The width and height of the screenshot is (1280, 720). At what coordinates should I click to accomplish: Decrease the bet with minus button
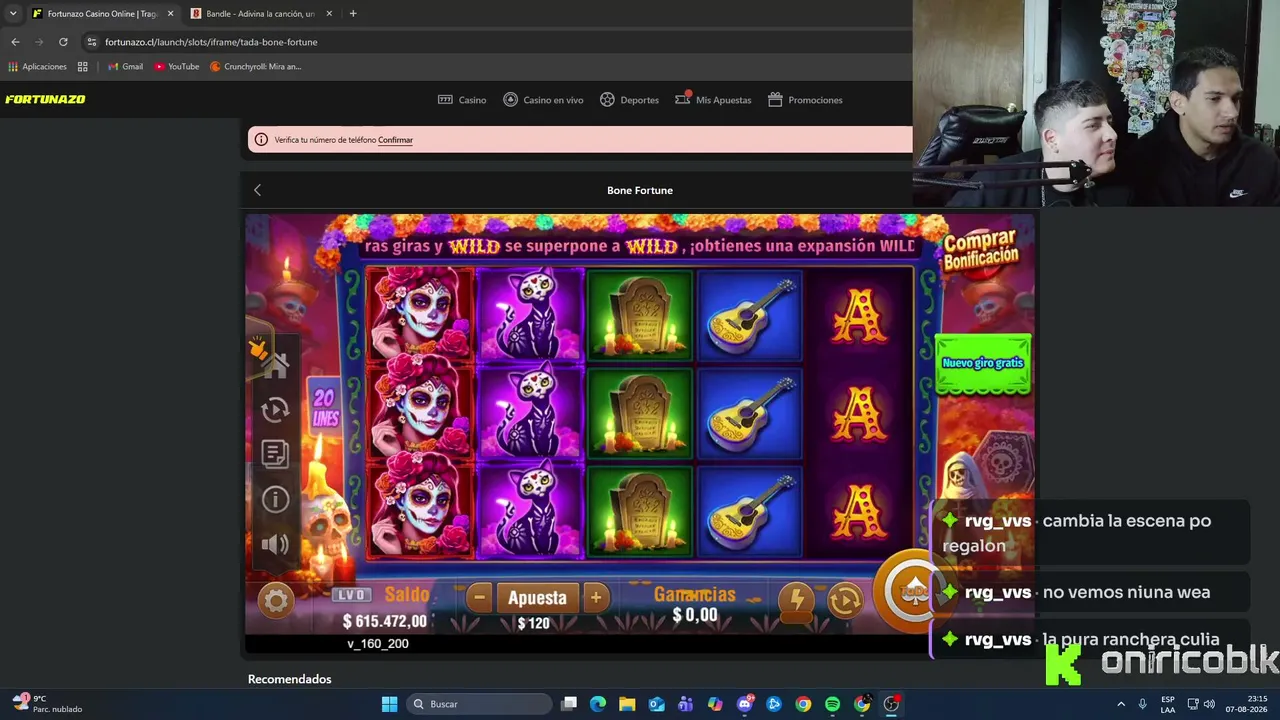click(x=480, y=598)
